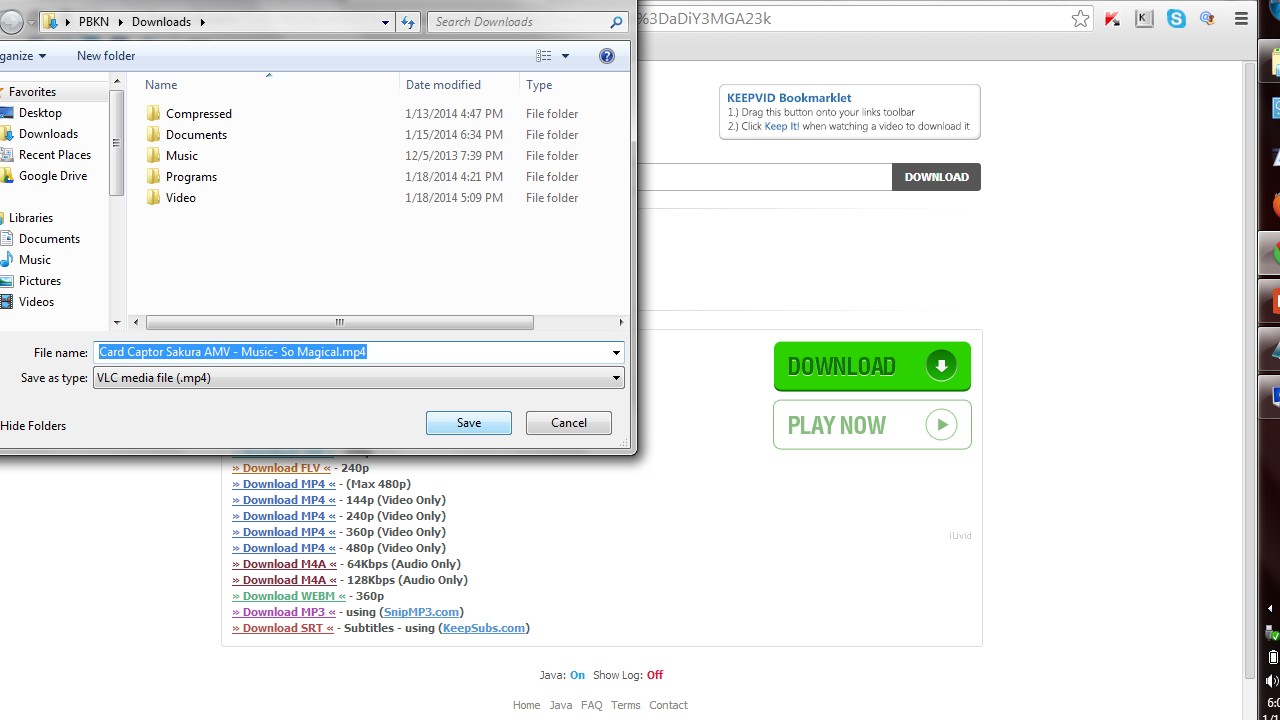Image resolution: width=1280 pixels, height=720 pixels.
Task: Click the refresh icon beside the path bar
Action: 408,22
